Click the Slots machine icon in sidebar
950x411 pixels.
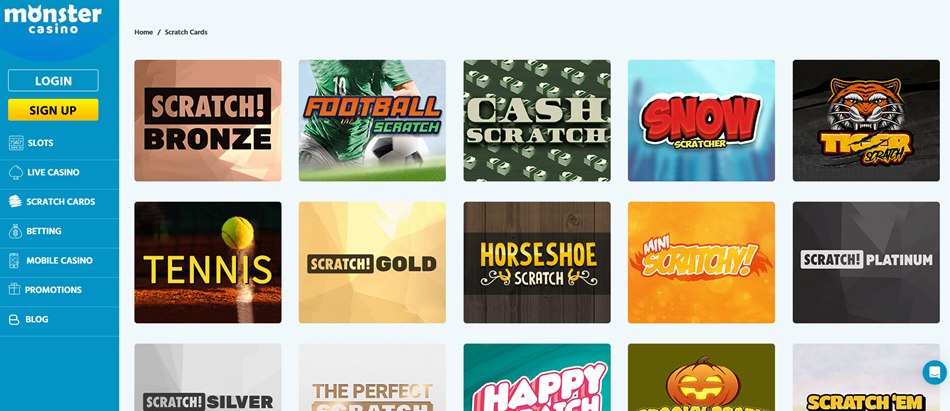tap(16, 142)
